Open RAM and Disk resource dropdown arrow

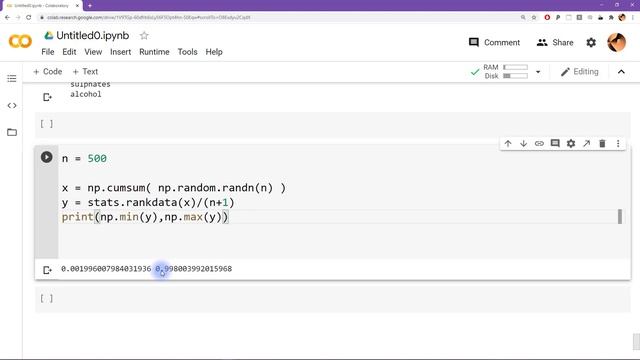(538, 72)
